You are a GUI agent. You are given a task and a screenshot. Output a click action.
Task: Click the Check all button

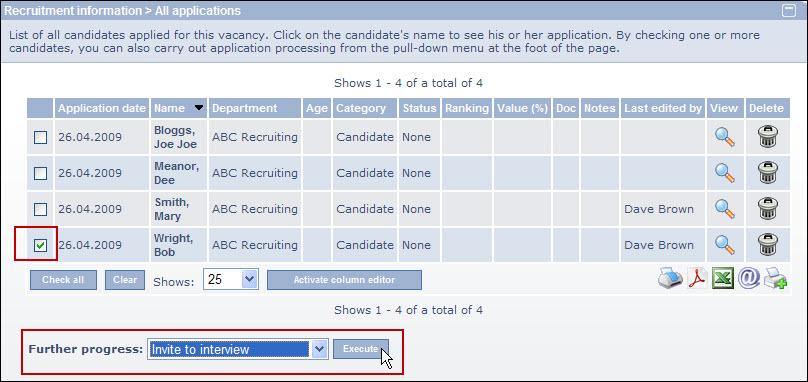tap(63, 280)
